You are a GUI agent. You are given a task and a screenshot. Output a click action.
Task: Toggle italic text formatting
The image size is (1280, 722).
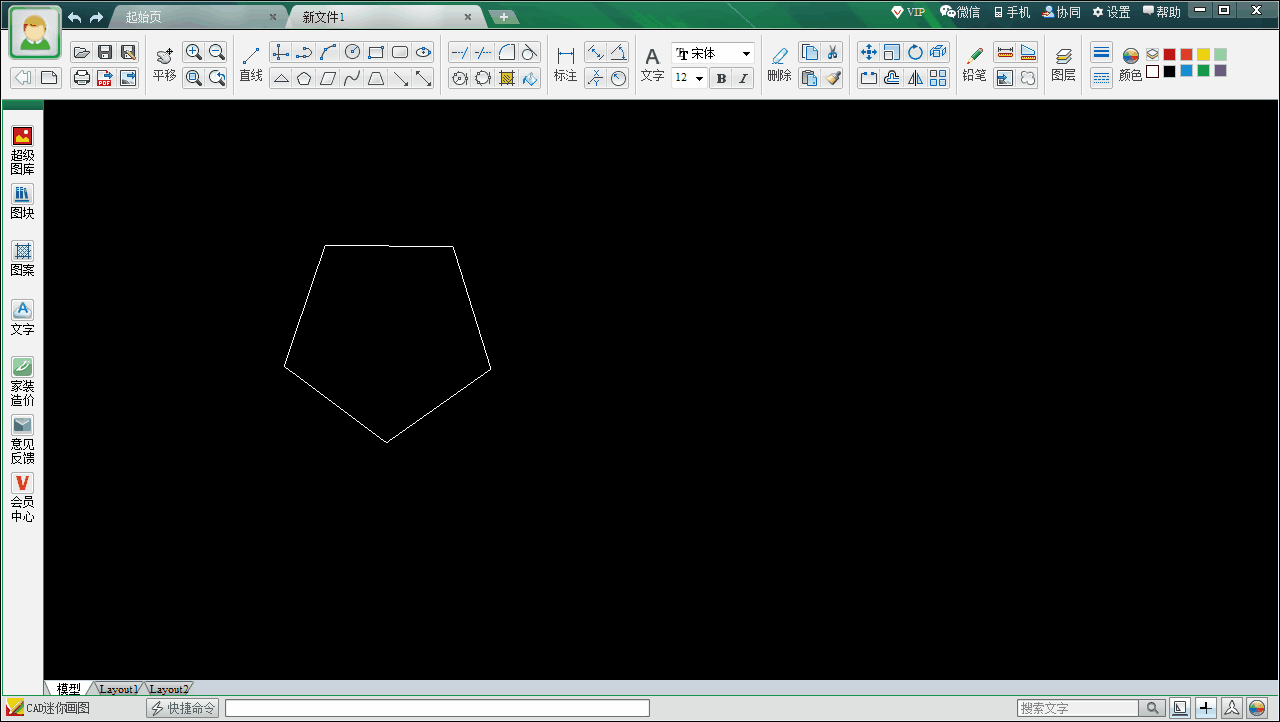743,78
